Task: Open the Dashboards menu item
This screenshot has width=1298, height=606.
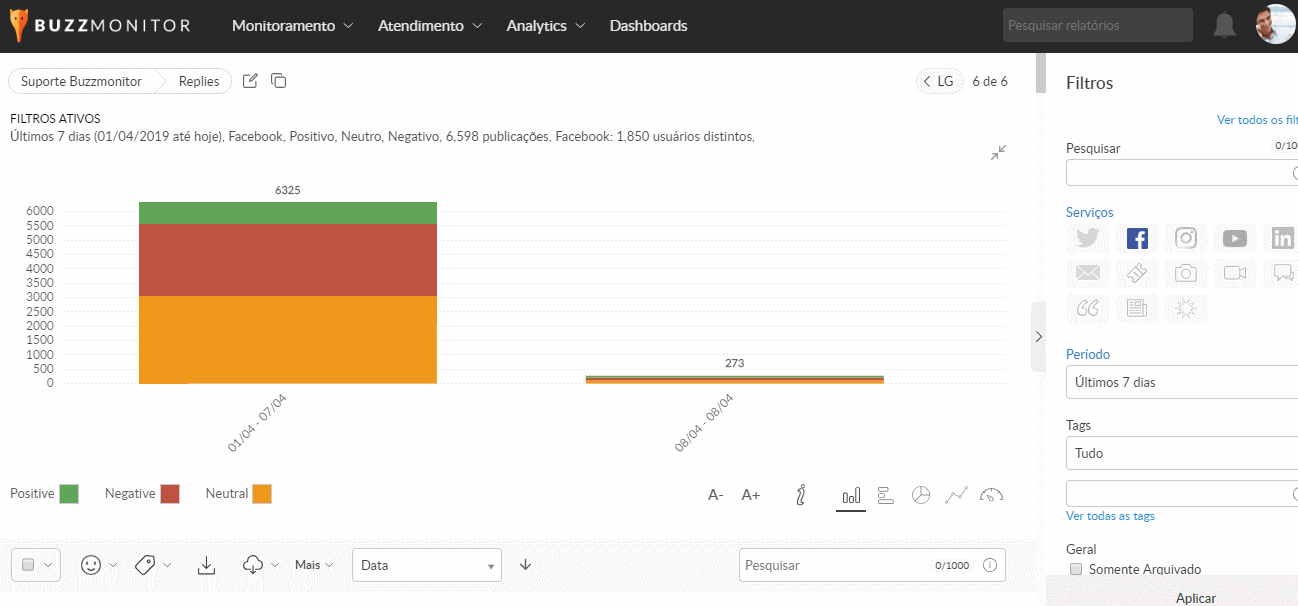Action: point(648,26)
